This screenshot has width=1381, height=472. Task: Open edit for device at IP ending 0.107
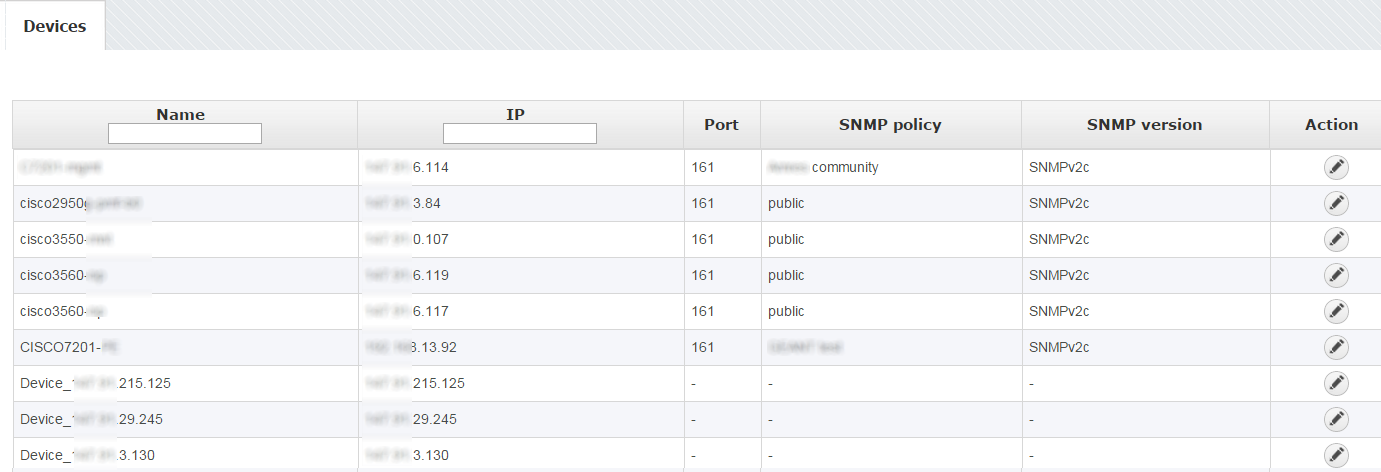point(1336,240)
